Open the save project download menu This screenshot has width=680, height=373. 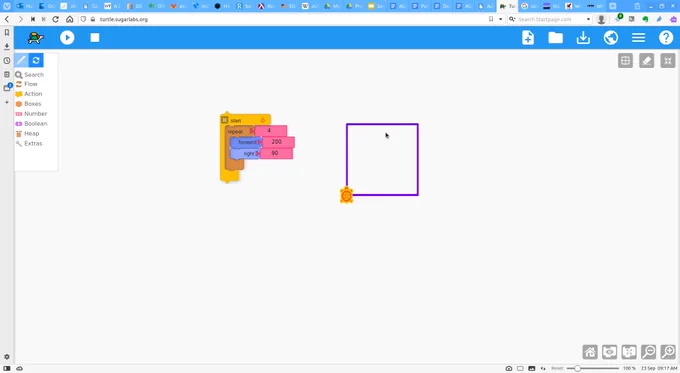583,38
